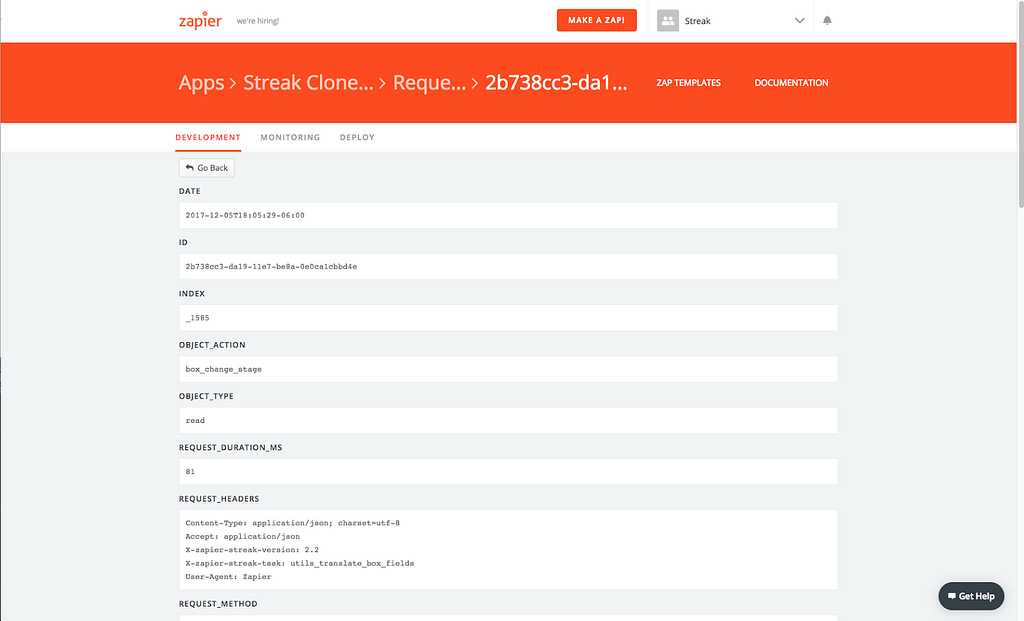Switch to the MONITORING tab
The height and width of the screenshot is (621, 1024).
(290, 138)
